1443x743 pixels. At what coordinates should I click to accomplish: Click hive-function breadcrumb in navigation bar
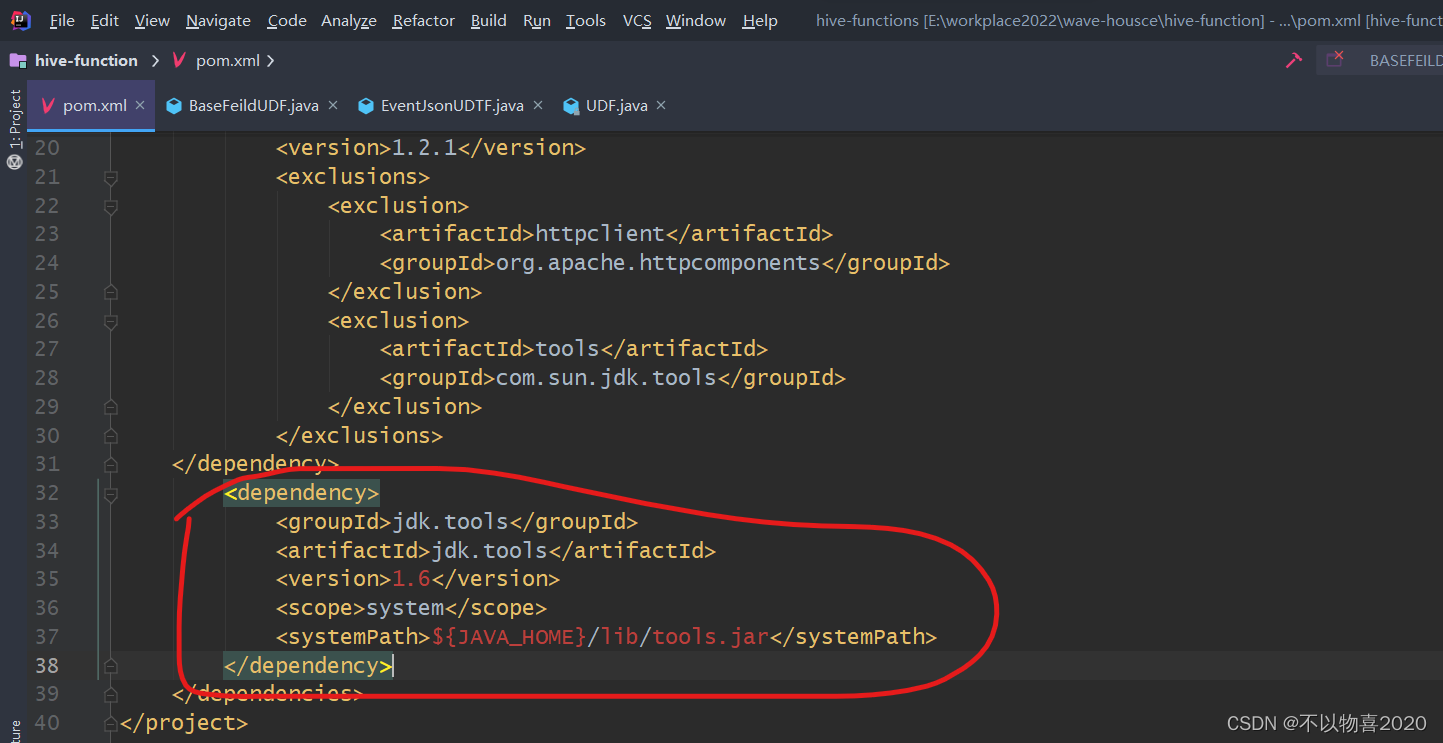[86, 61]
